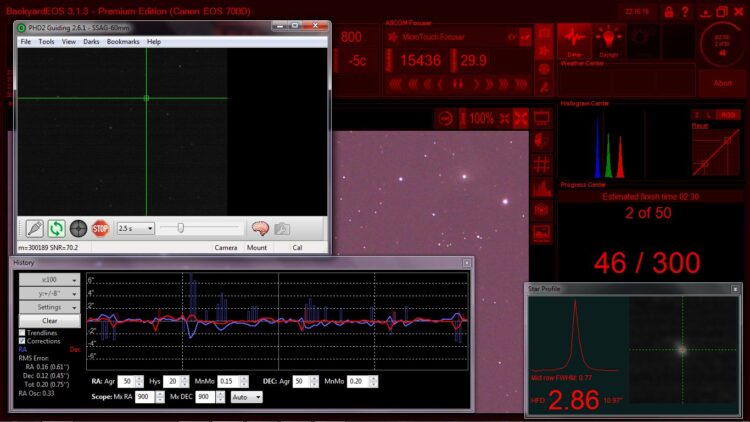Click Mx DEC 900 input field

pos(205,397)
